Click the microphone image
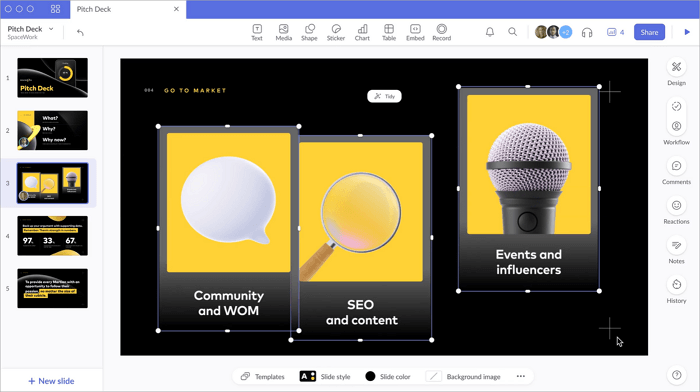Screen dimensions: 700x392 (x=529, y=177)
